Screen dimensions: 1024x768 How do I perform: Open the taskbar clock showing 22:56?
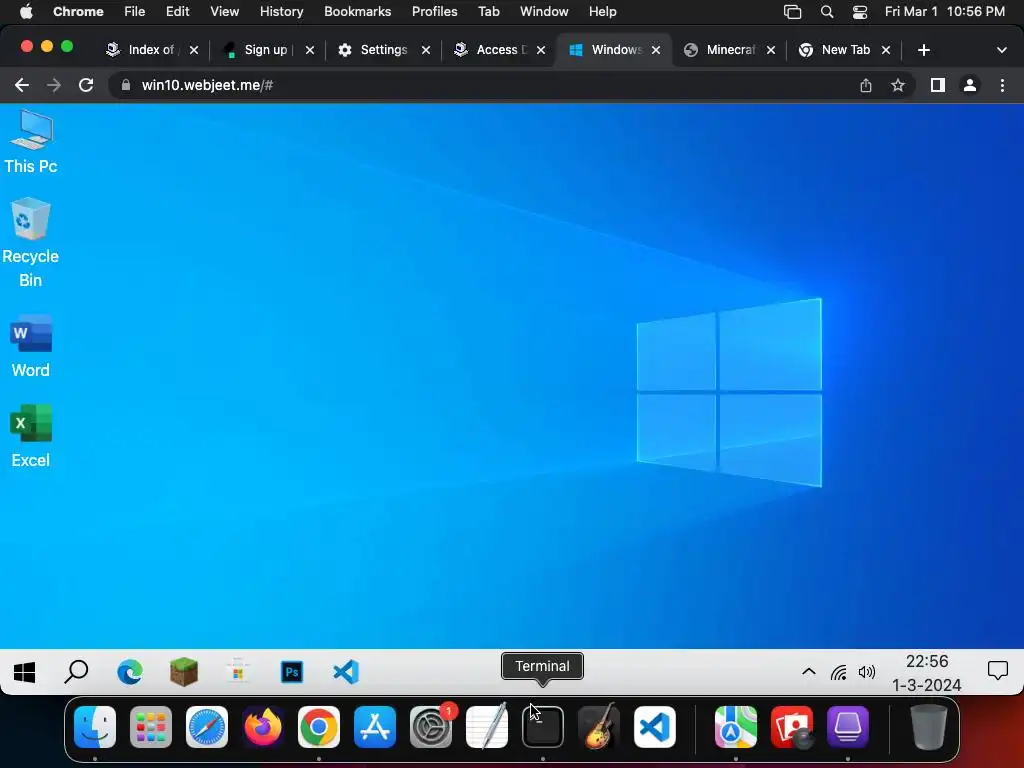pyautogui.click(x=927, y=673)
